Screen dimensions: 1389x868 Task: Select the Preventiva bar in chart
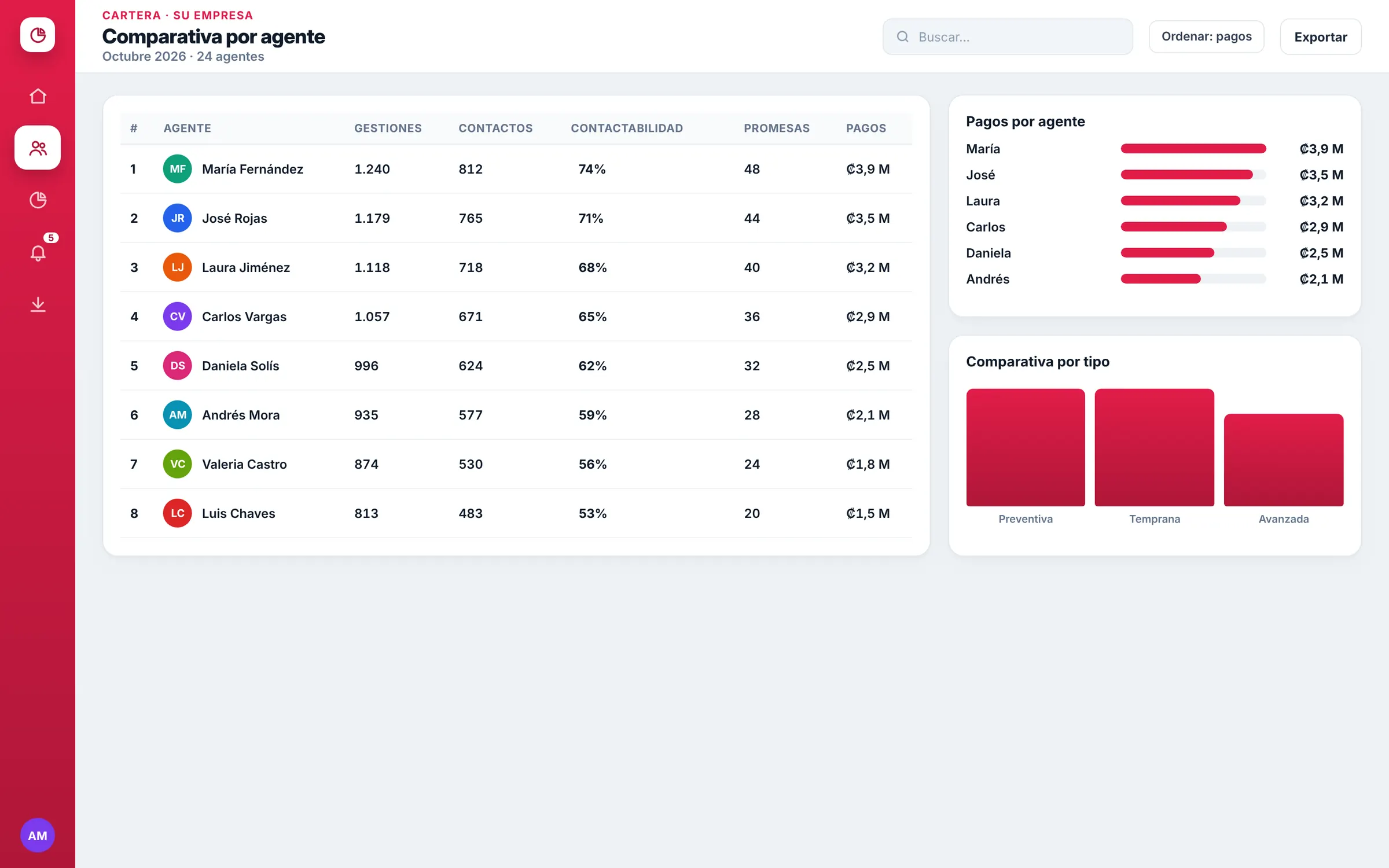pos(1026,447)
